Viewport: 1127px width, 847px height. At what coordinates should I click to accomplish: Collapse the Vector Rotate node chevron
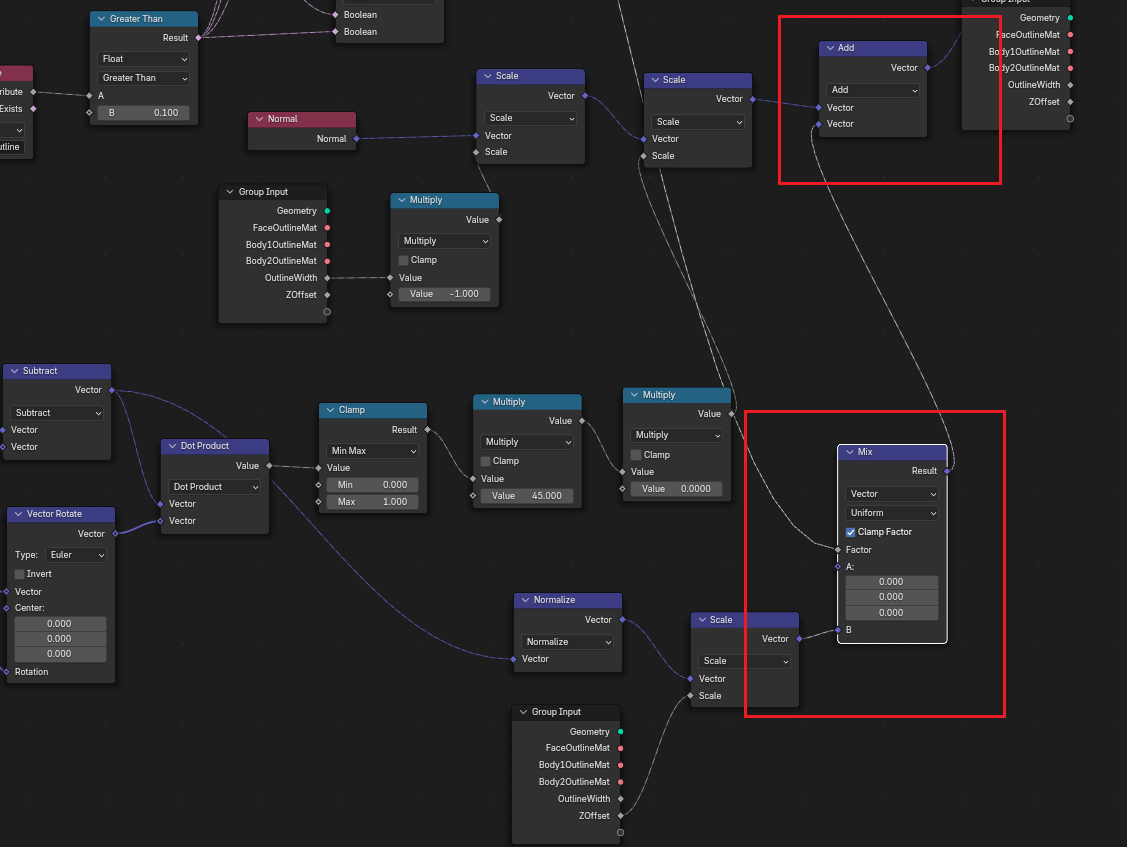[x=17, y=514]
